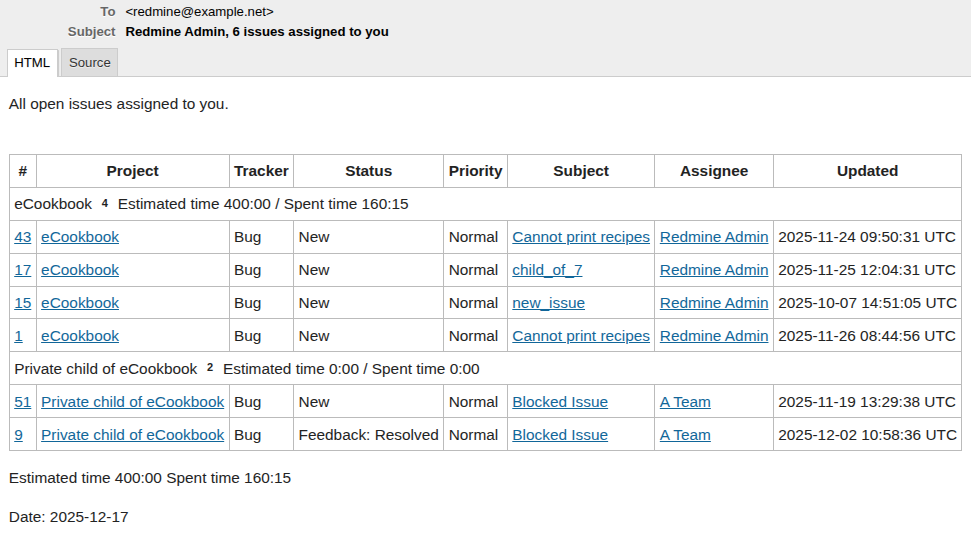The image size is (971, 542).
Task: Click the eCookbook group row count badge
Action: 105,203
